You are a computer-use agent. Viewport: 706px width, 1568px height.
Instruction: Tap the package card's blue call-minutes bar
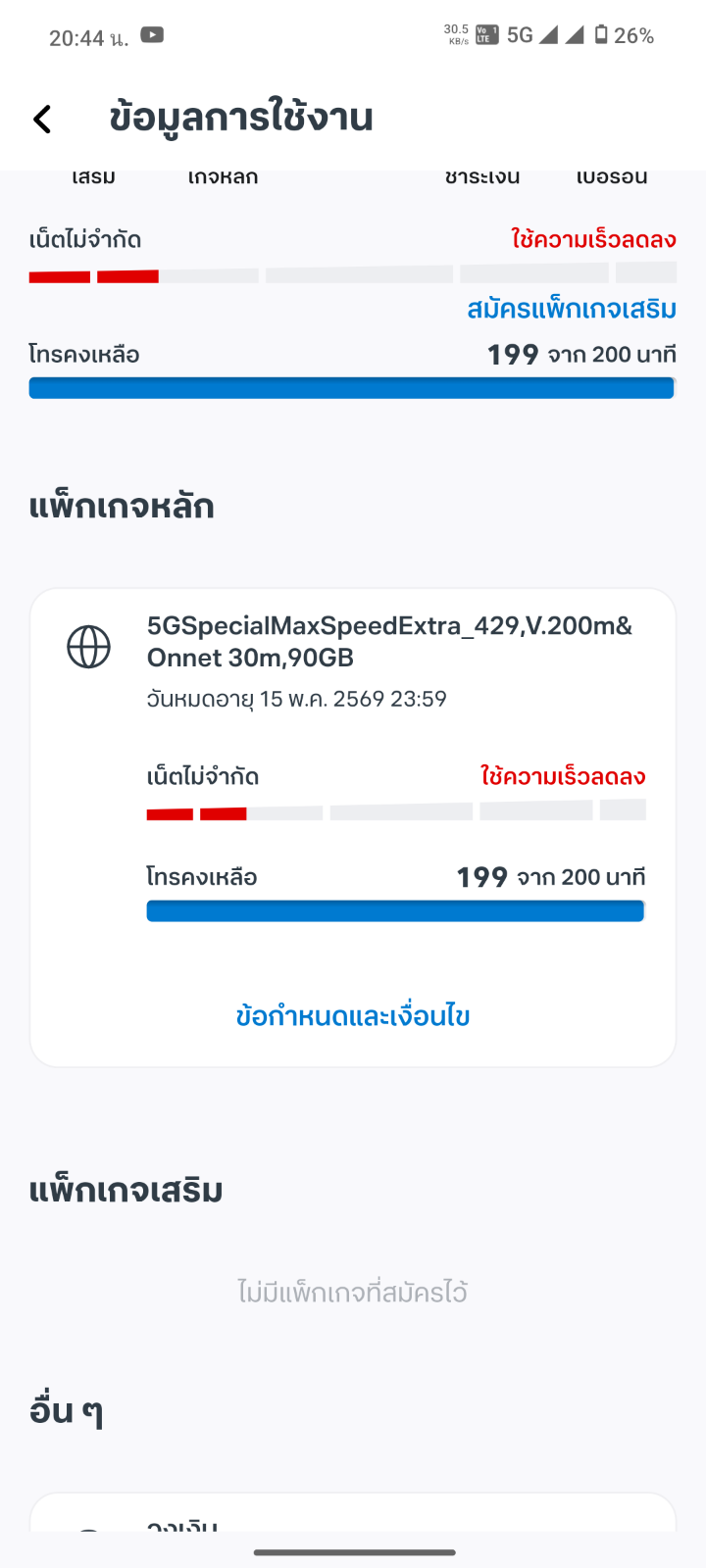(395, 911)
